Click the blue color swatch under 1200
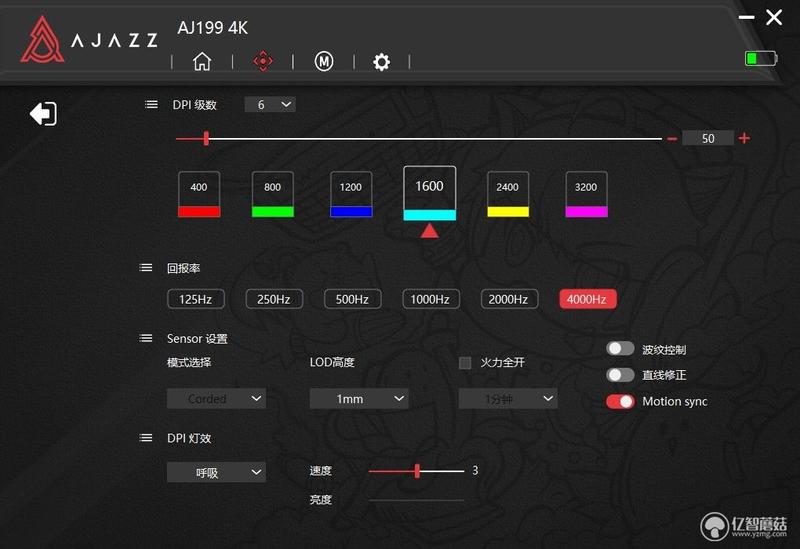This screenshot has height=549, width=800. 351,212
